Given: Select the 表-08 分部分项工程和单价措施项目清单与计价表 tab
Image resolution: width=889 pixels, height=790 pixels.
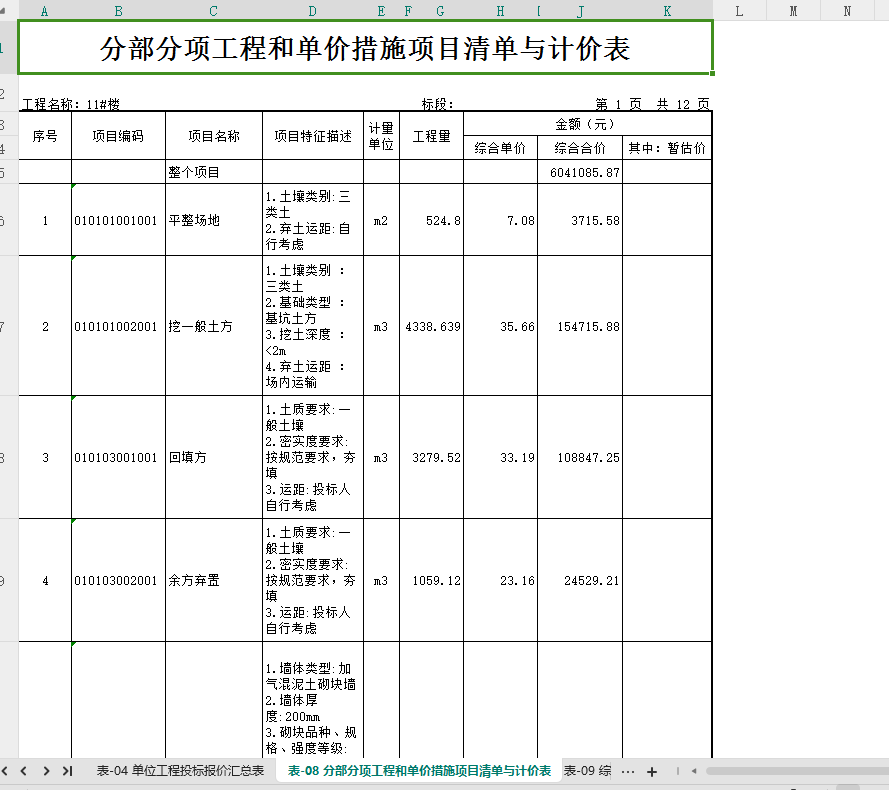Looking at the screenshot, I should click(x=420, y=771).
